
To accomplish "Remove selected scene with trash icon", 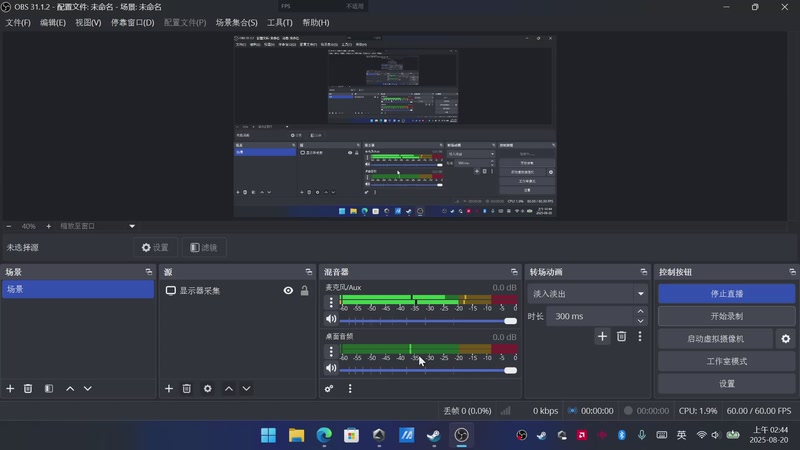I will click(x=28, y=389).
